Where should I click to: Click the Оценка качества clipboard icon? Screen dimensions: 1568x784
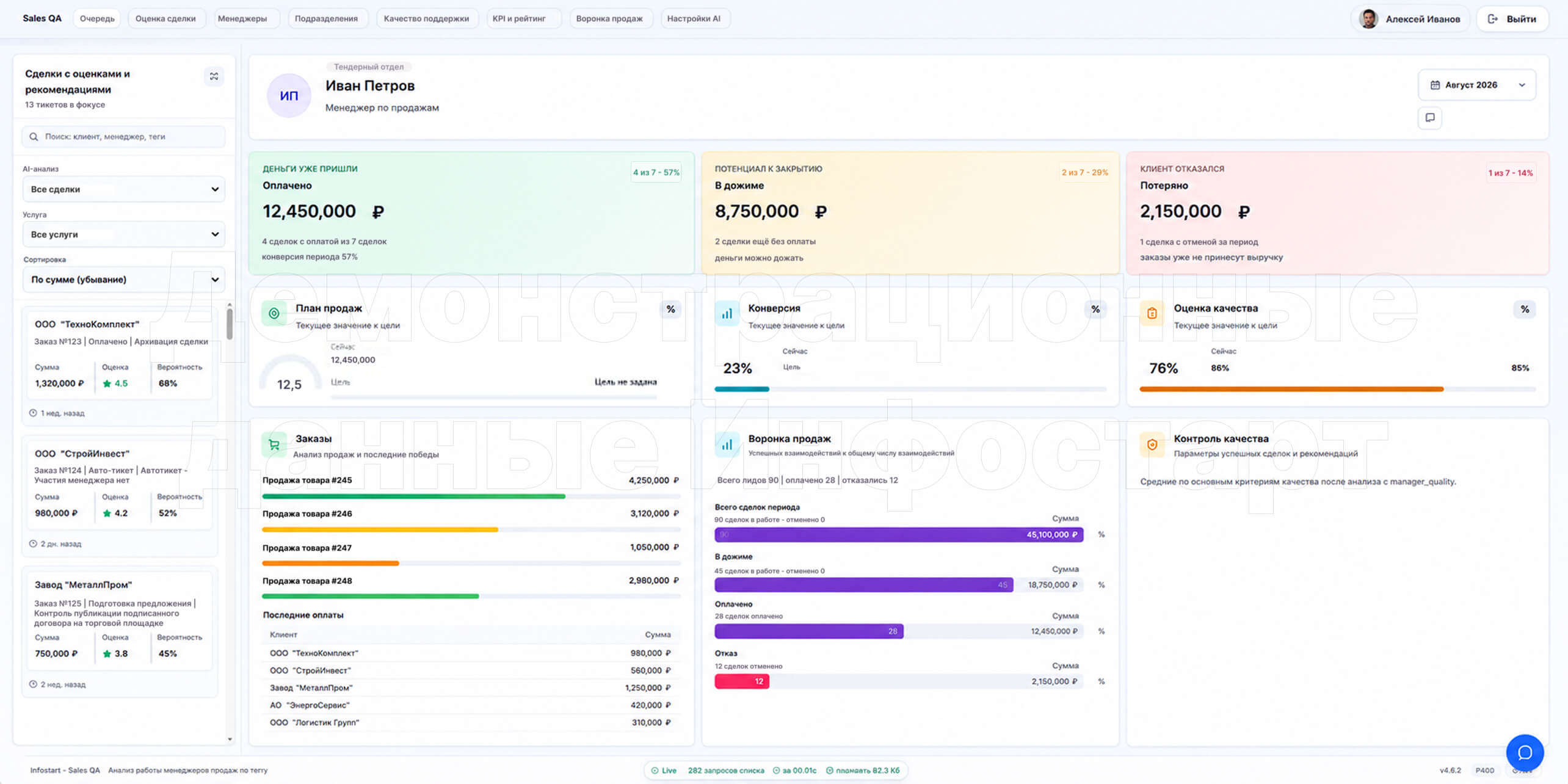click(x=1152, y=313)
